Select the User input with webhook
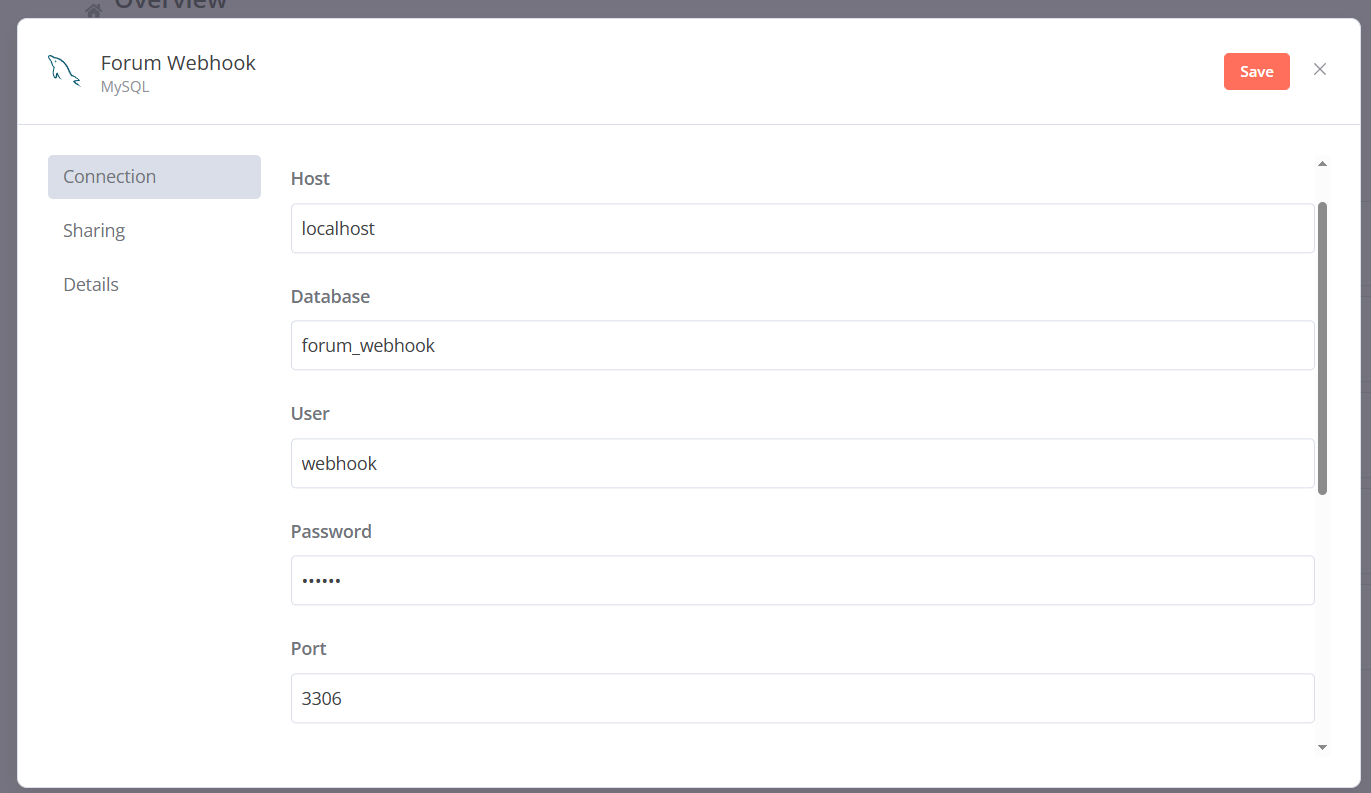The width and height of the screenshot is (1371, 793). 802,464
